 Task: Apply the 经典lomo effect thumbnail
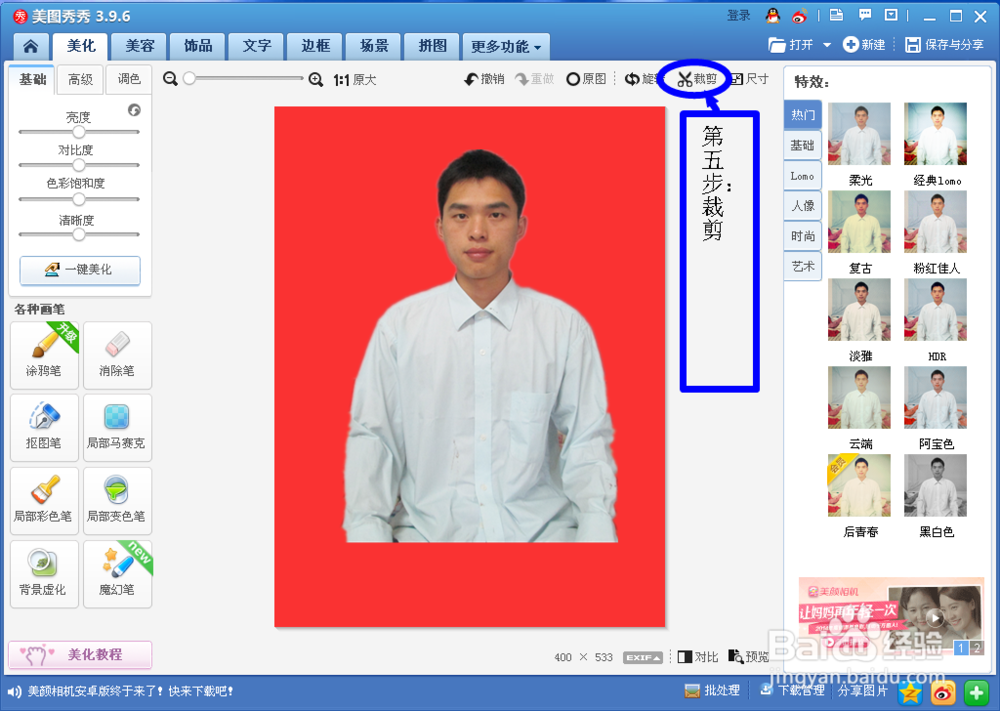pos(935,133)
